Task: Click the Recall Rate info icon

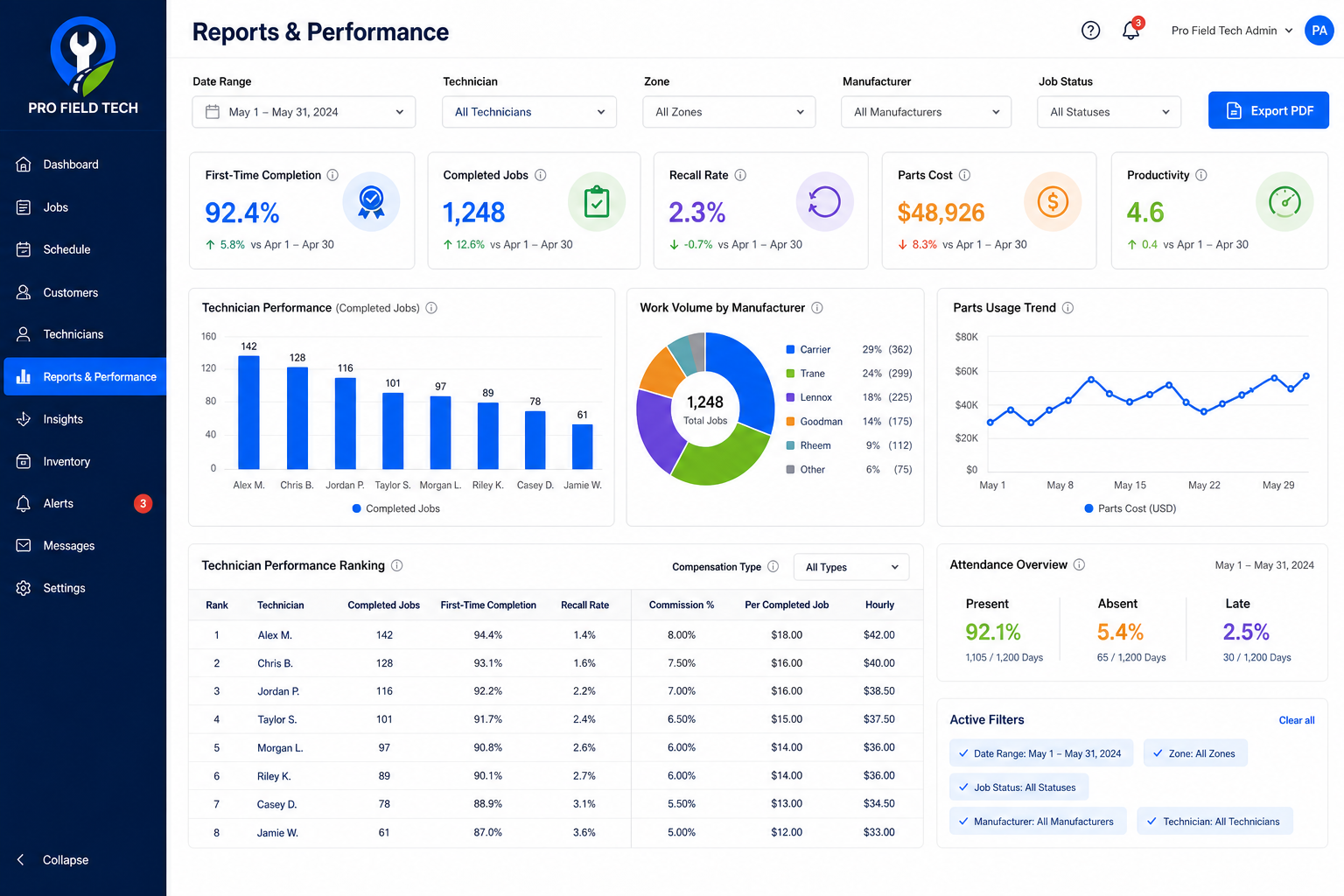Action: point(740,175)
